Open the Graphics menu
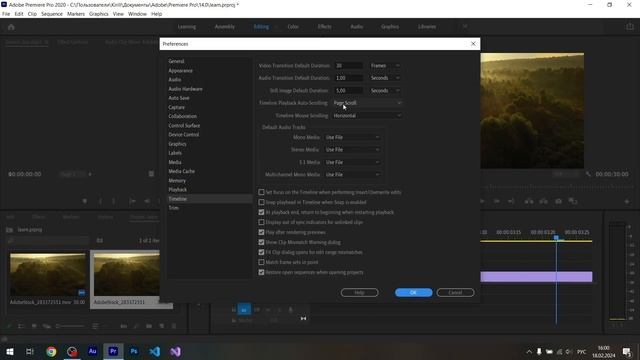This screenshot has width=640, height=360. [99, 14]
